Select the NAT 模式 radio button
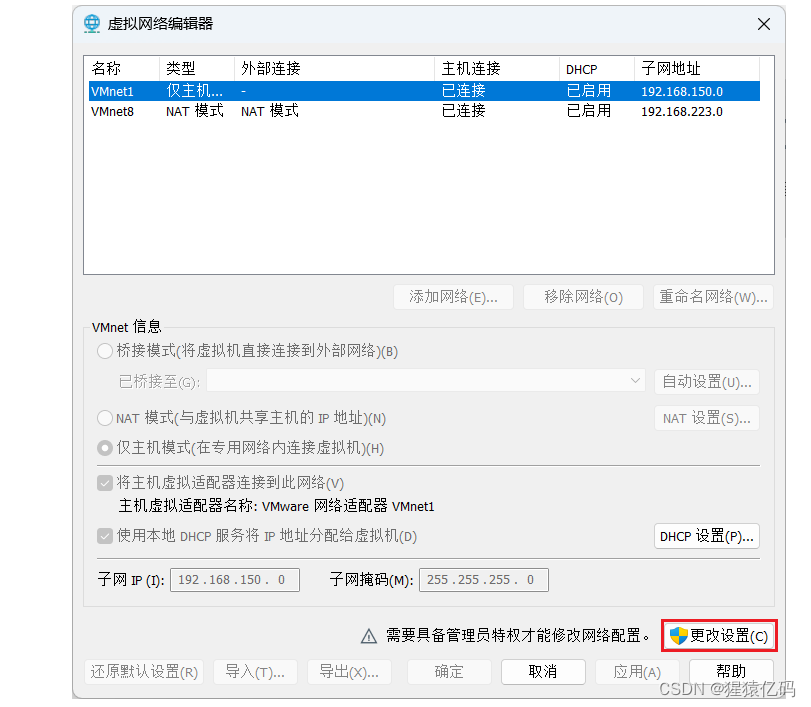Screen dimensions: 811x707 [105, 418]
